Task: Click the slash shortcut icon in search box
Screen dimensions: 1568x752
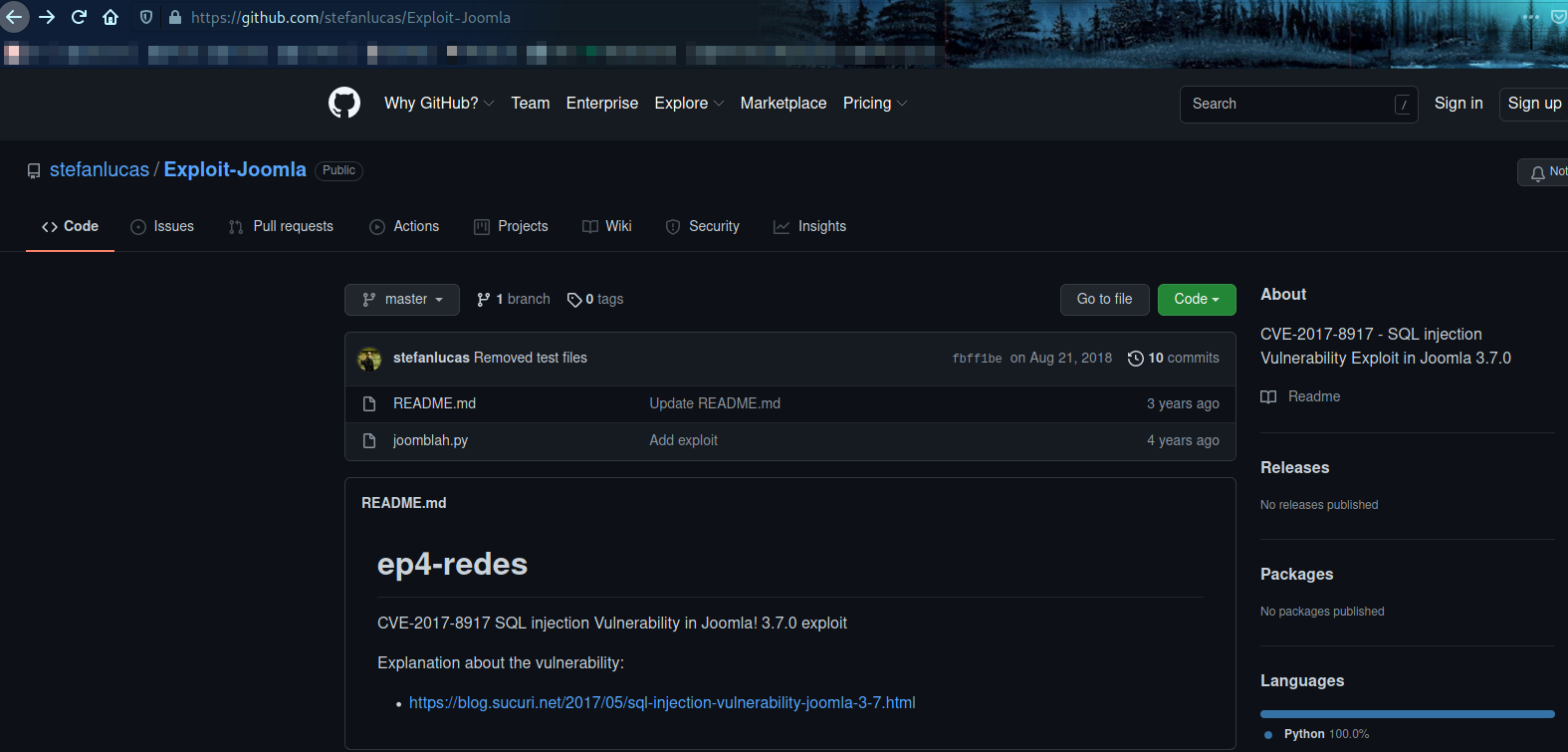Action: coord(1403,104)
